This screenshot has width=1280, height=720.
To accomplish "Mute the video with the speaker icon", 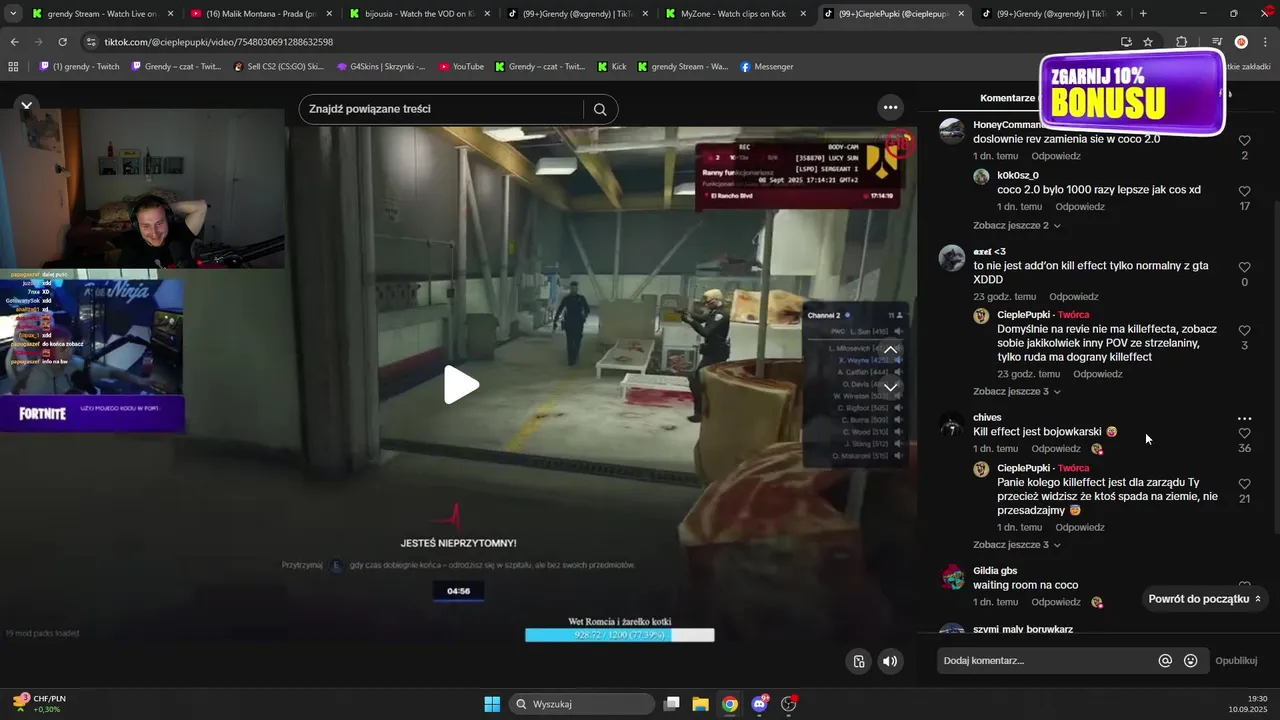I will pyautogui.click(x=890, y=661).
